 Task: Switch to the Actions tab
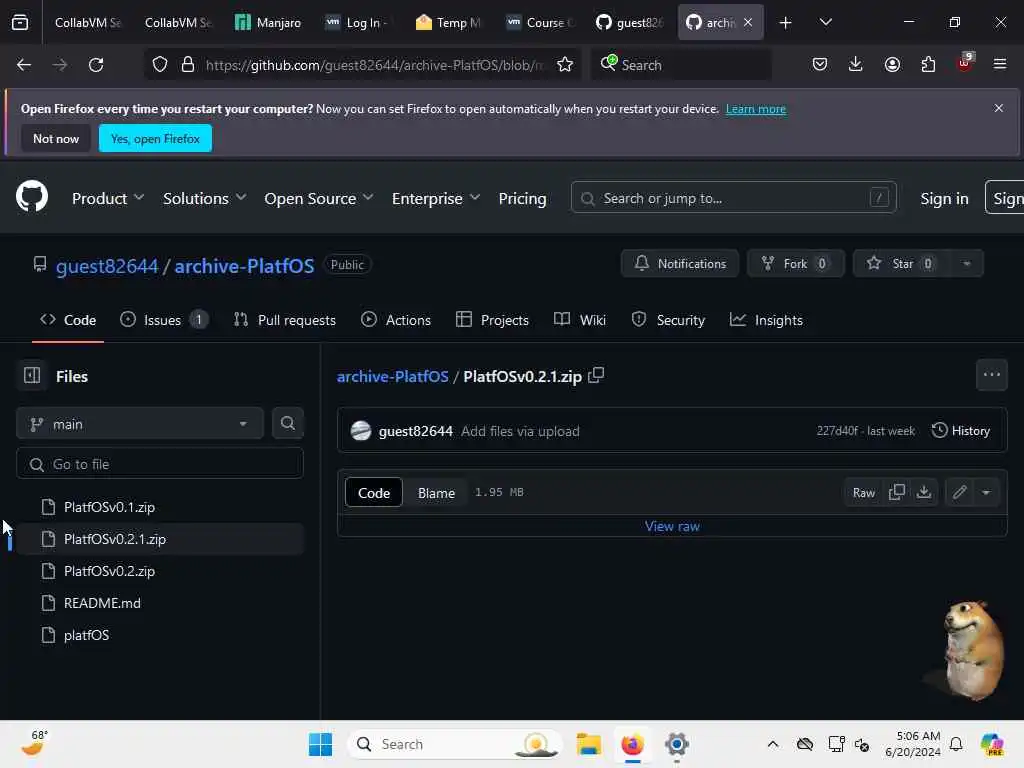click(x=396, y=320)
